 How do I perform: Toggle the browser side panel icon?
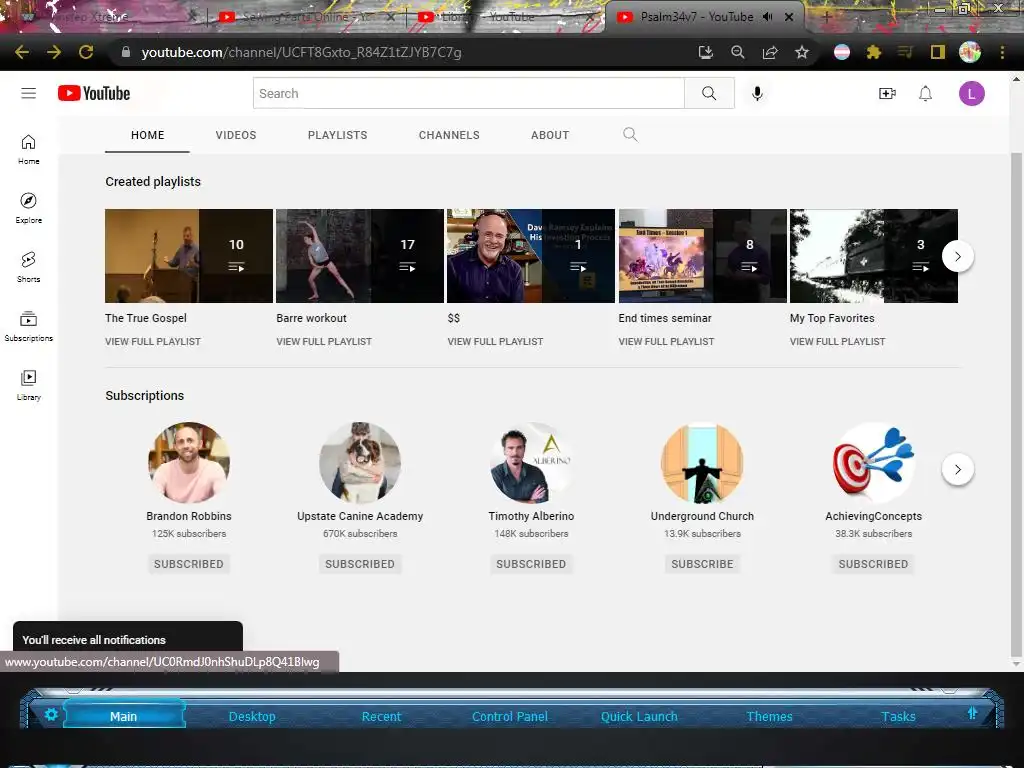(x=938, y=52)
